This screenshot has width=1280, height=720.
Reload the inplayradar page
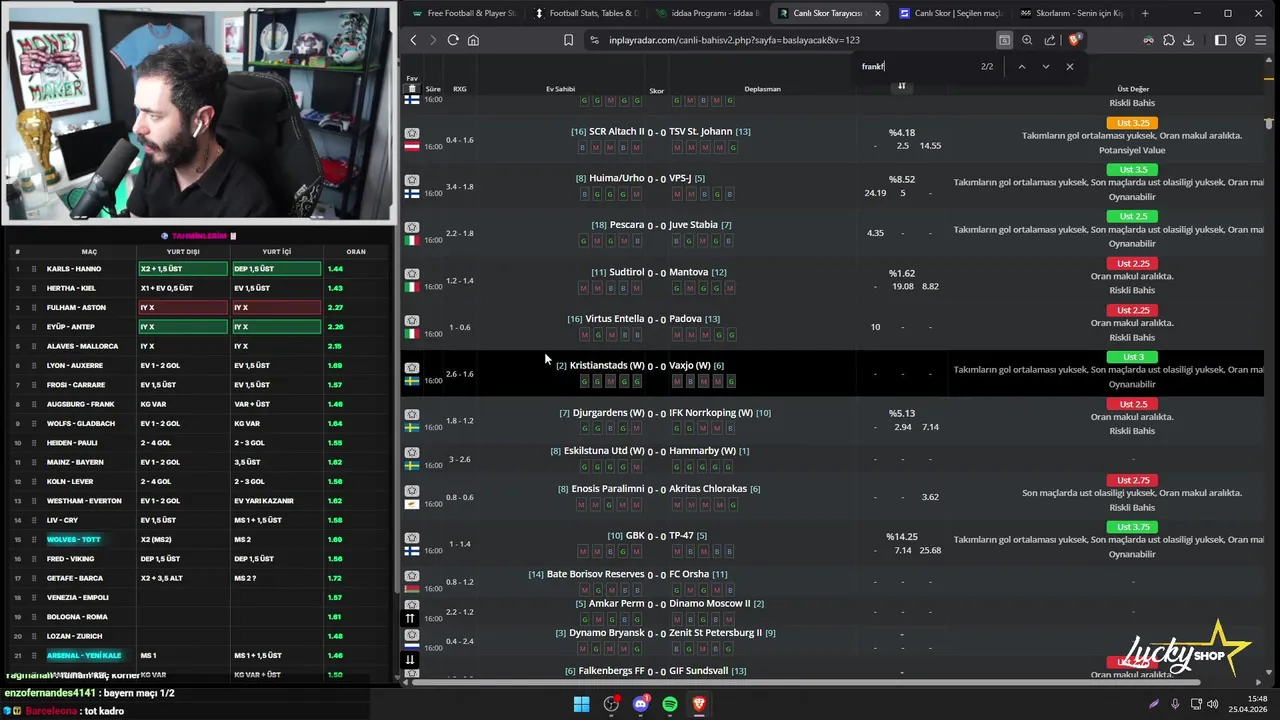coord(453,40)
